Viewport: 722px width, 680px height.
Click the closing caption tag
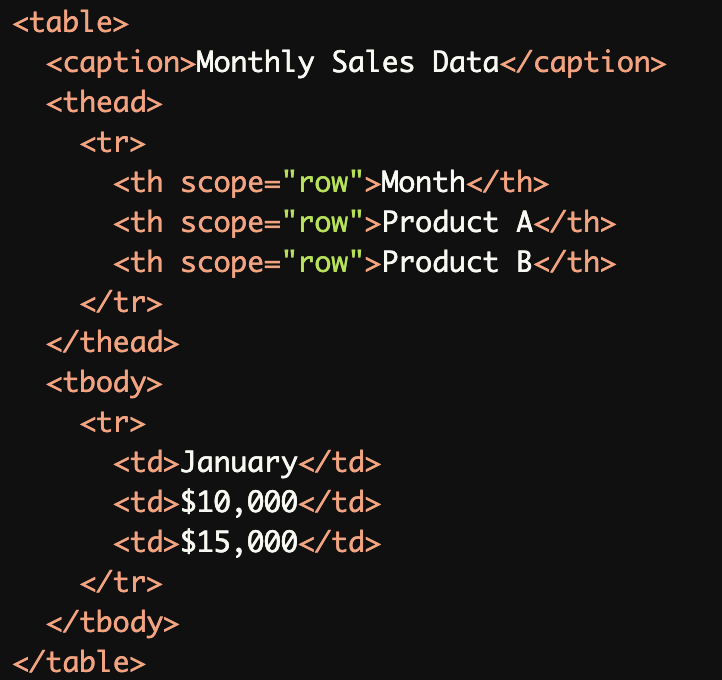(x=582, y=63)
